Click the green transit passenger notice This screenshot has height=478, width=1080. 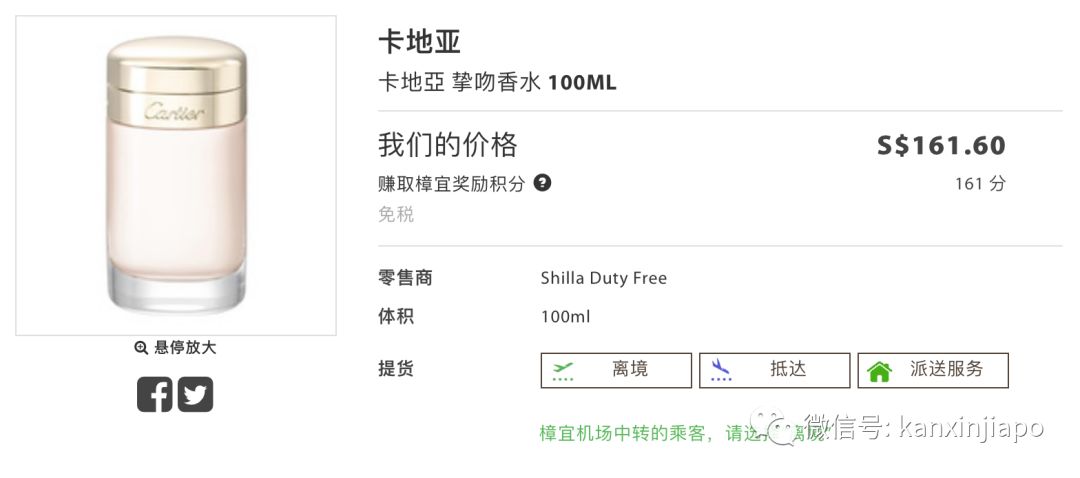click(650, 434)
